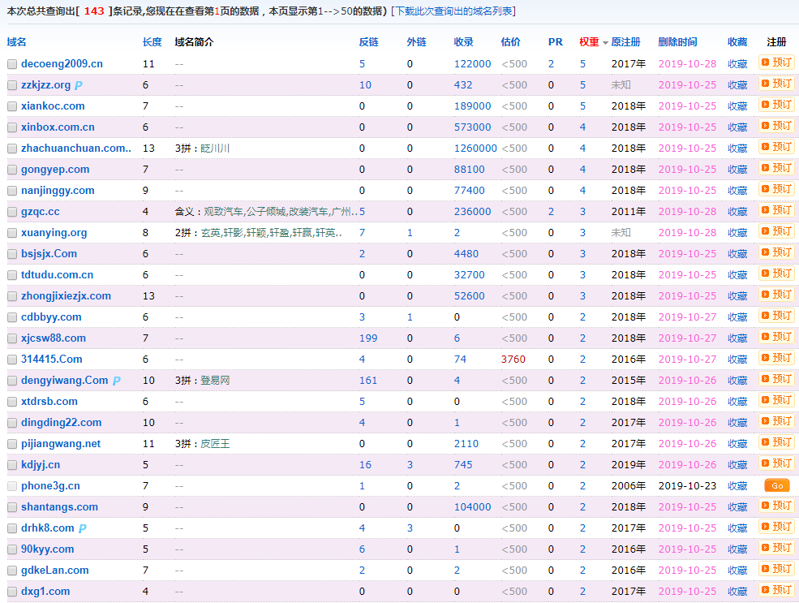Bookmark nanjinggy.com using 收藏
The width and height of the screenshot is (799, 603).
click(x=737, y=191)
